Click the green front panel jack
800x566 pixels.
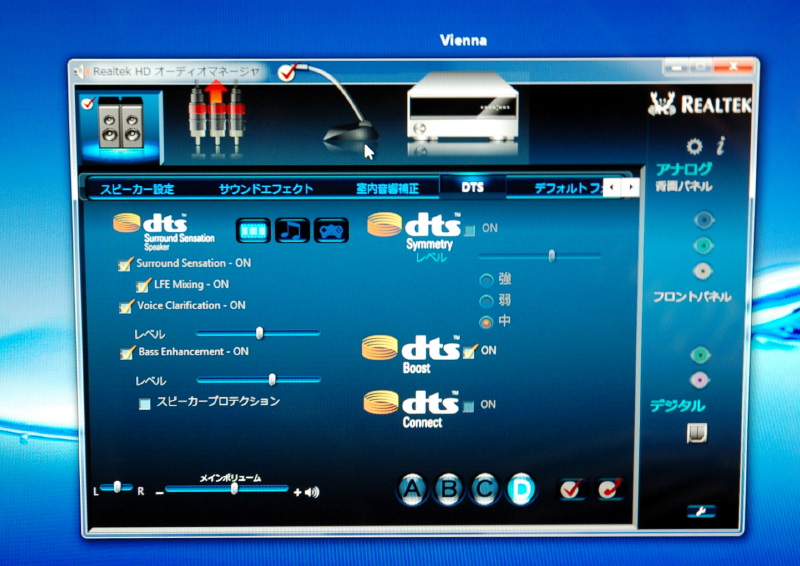pos(701,355)
